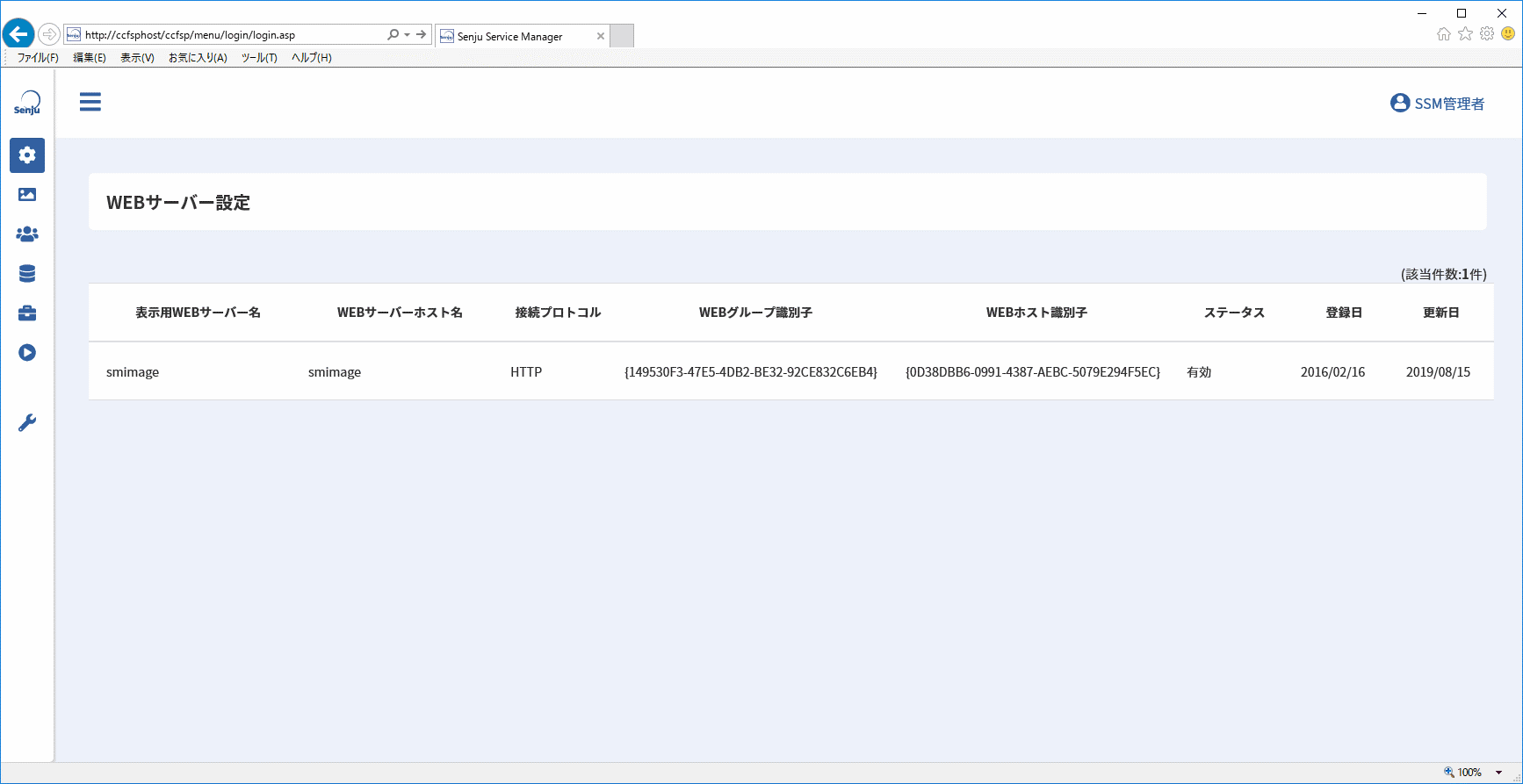Close the Senju Service Manager tab
Viewport: 1523px width, 784px height.
click(601, 36)
